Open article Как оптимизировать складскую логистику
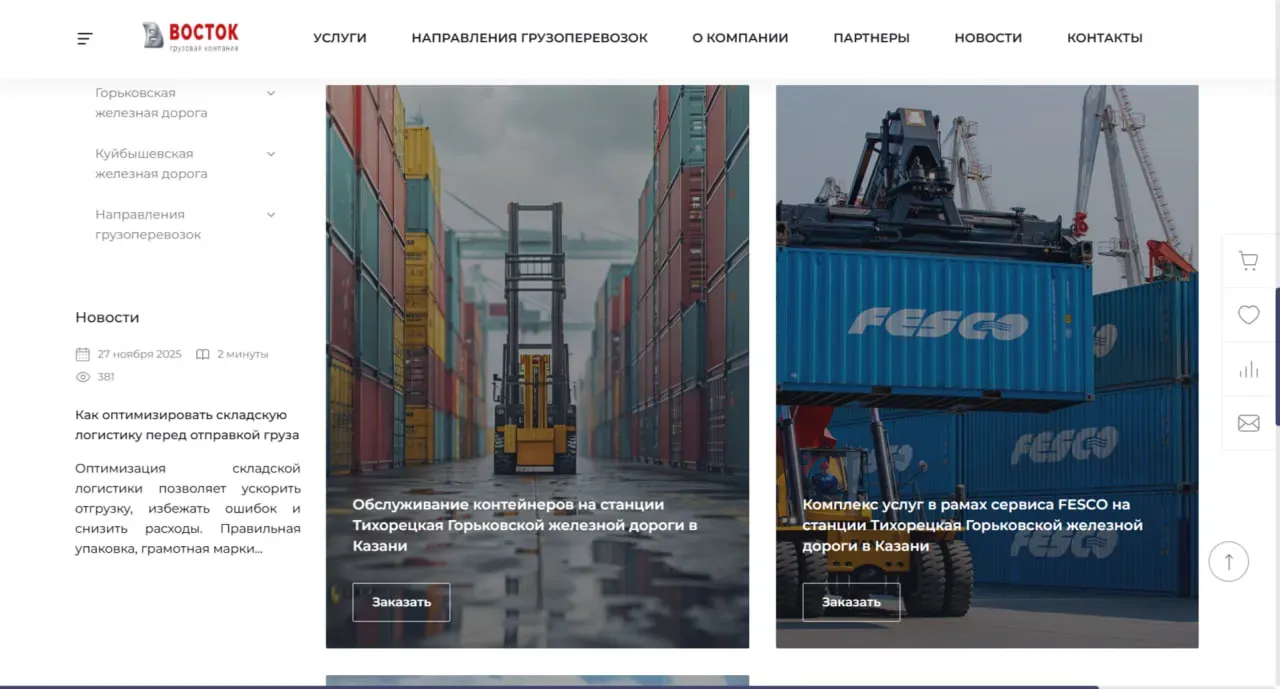 pyautogui.click(x=187, y=425)
